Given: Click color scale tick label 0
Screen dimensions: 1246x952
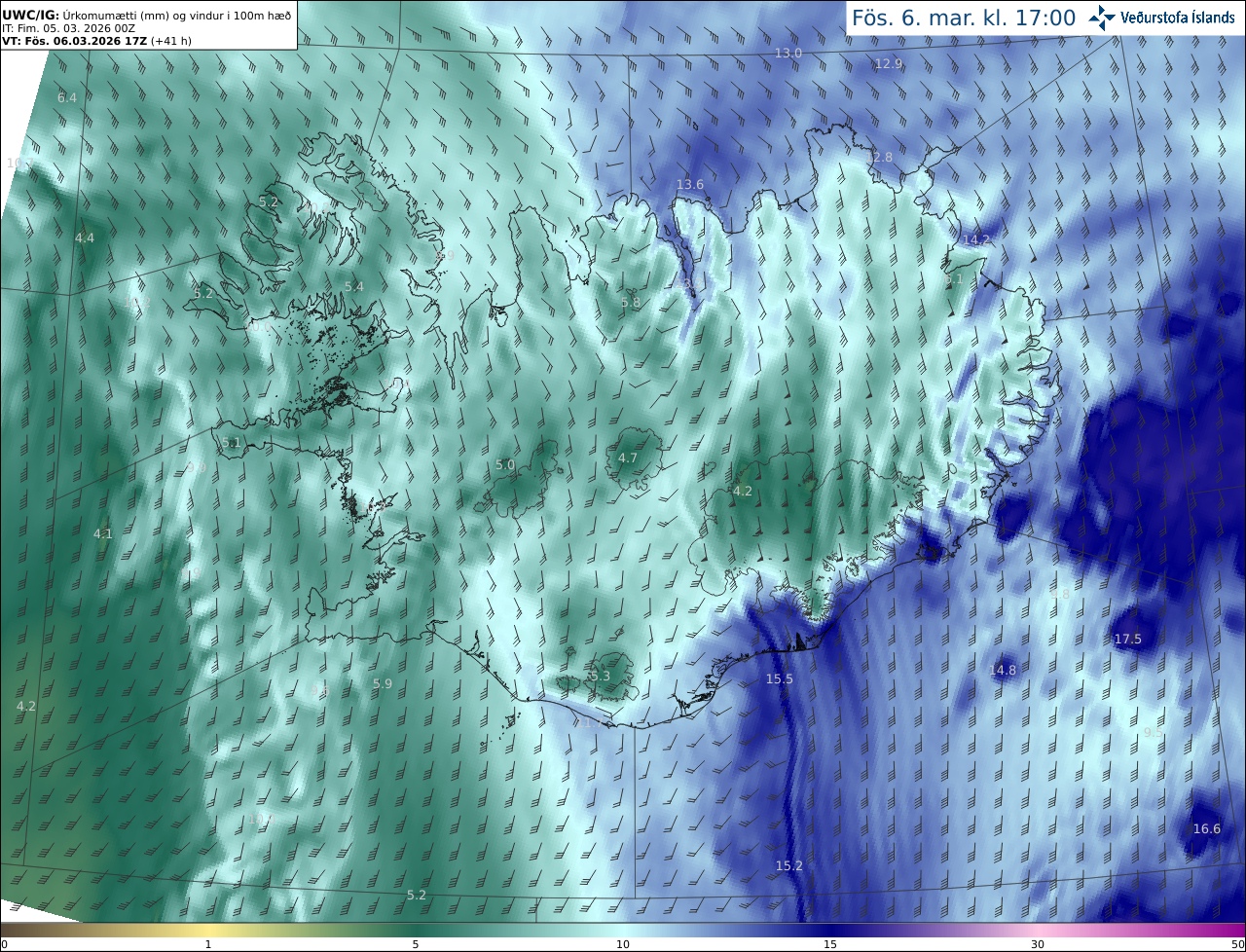Looking at the screenshot, I should click(4, 944).
